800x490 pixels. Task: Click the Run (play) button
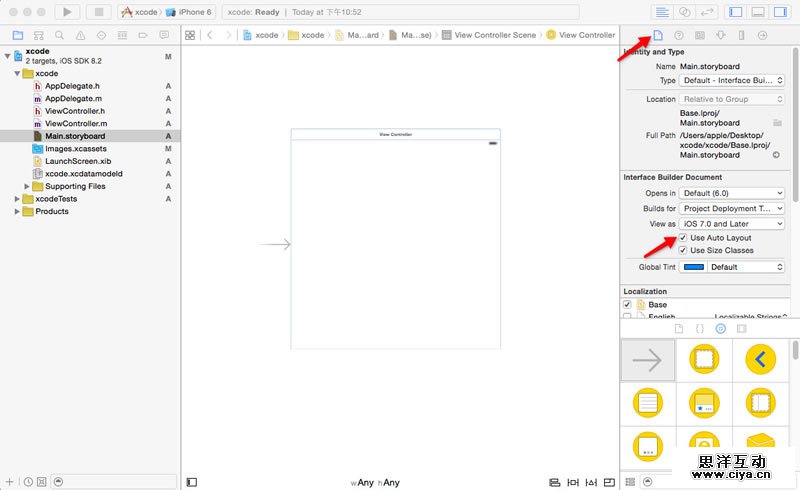pos(67,12)
